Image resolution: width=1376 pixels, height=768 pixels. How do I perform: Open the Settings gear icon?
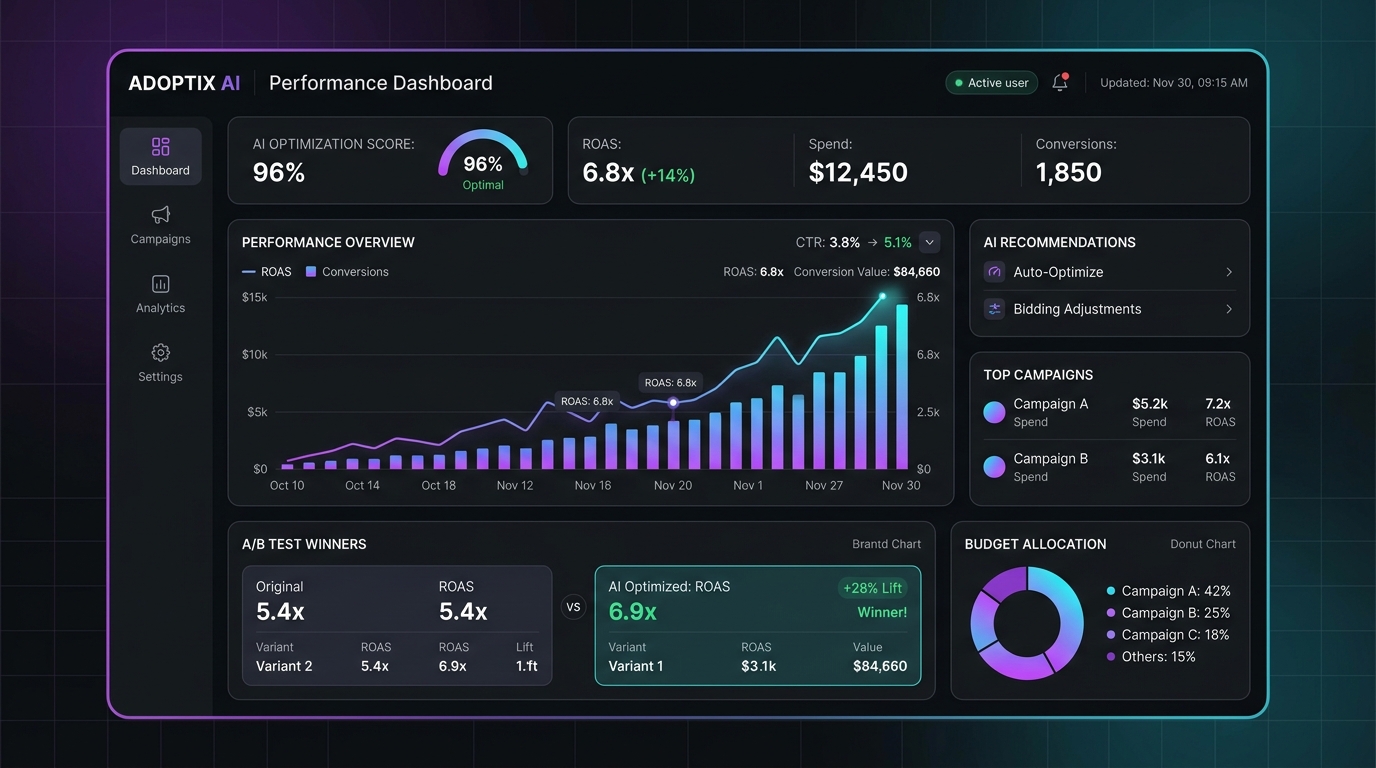click(160, 353)
